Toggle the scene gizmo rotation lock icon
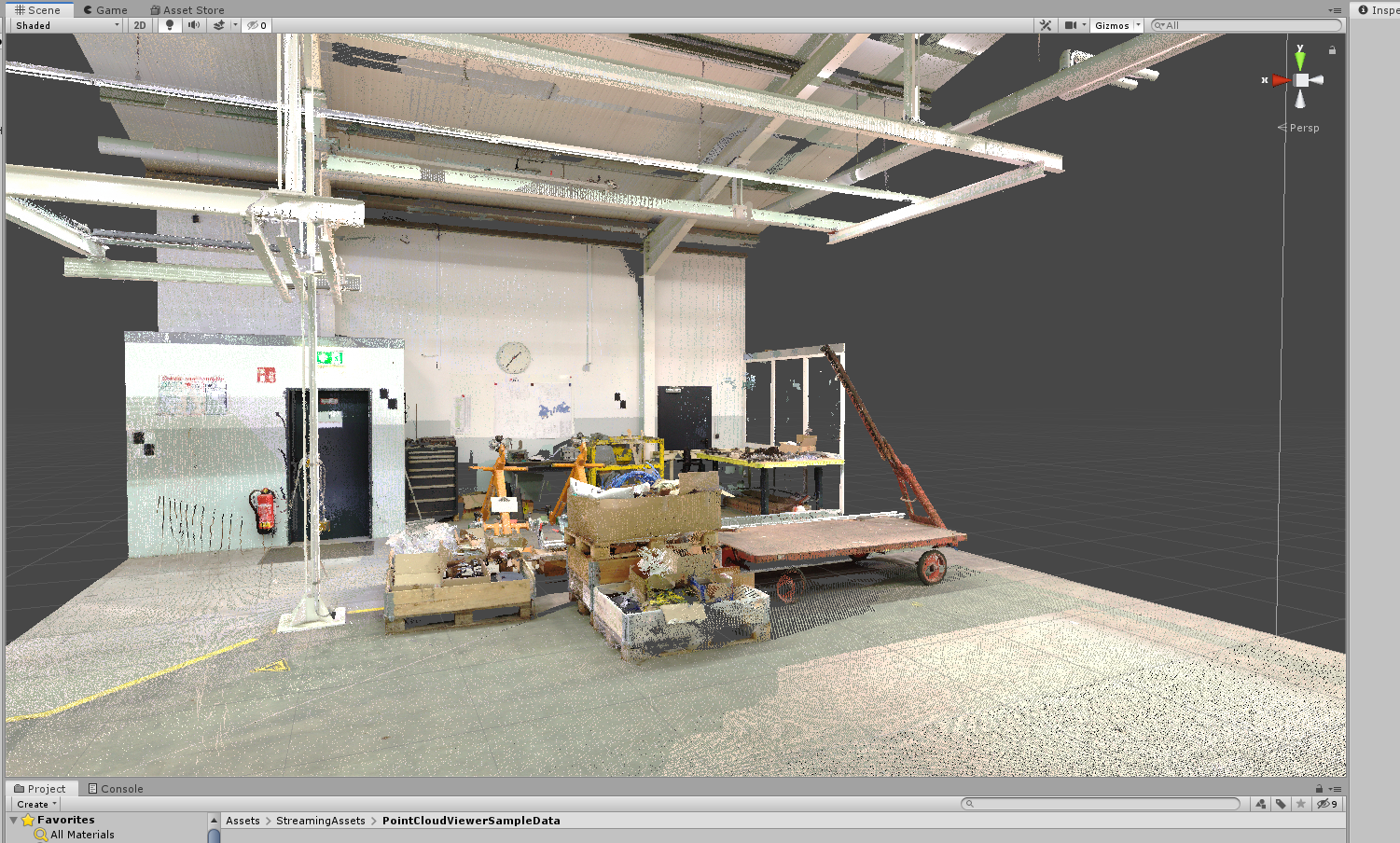Viewport: 1400px width, 843px height. (x=1332, y=50)
